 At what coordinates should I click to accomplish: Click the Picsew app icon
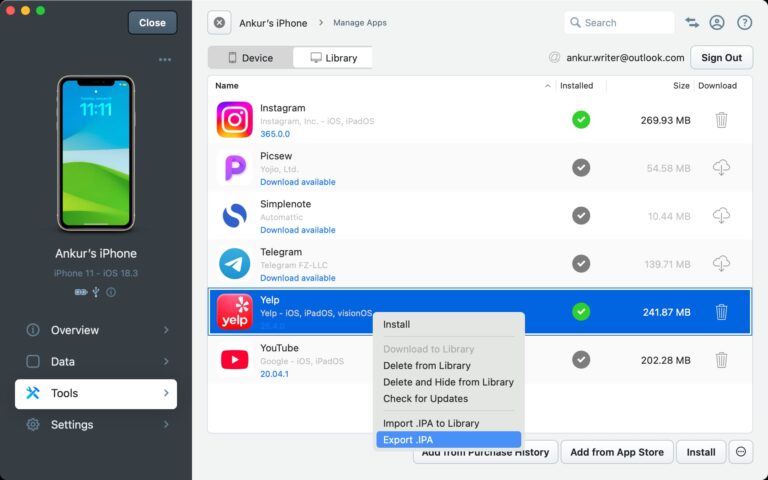[x=235, y=168]
